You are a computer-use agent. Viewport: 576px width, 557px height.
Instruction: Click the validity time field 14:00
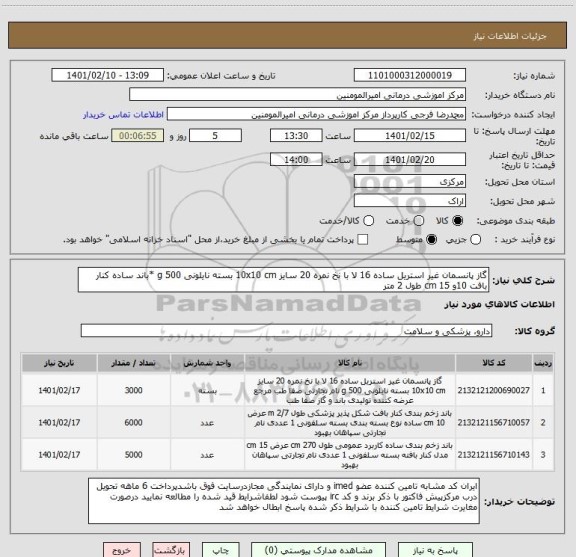click(296, 159)
